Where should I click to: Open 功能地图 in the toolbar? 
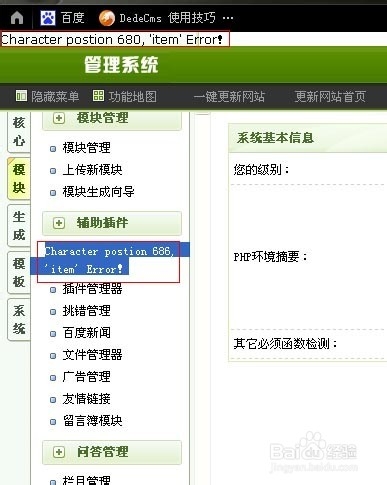[x=132, y=96]
